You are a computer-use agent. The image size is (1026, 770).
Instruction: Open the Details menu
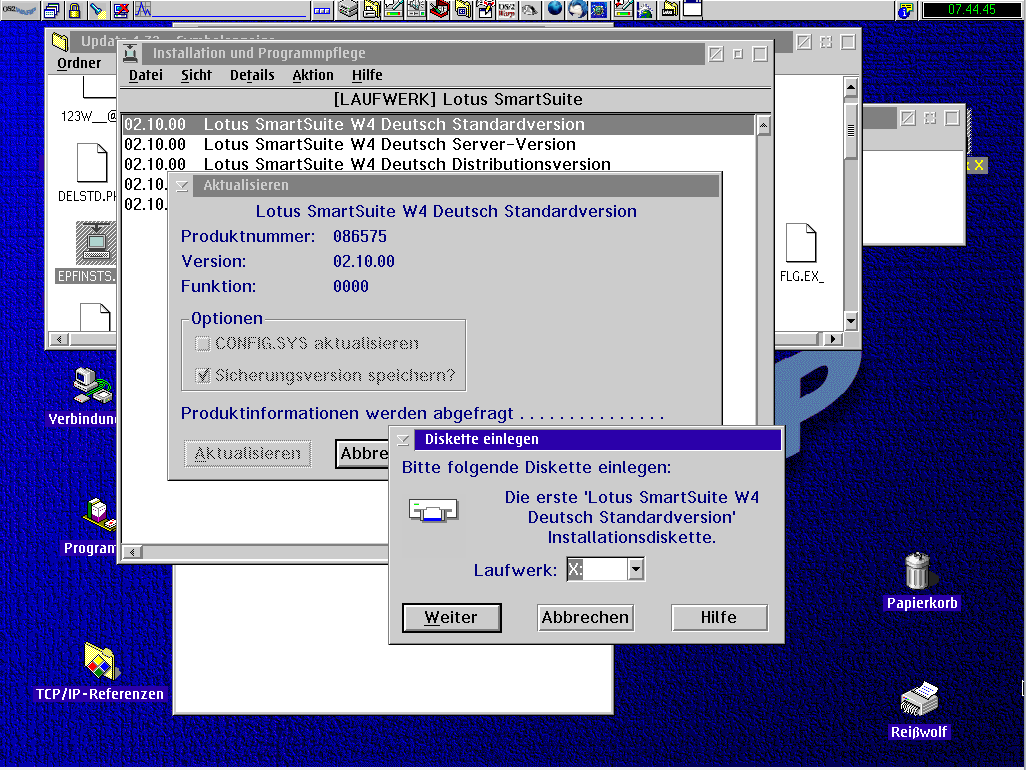(x=252, y=75)
